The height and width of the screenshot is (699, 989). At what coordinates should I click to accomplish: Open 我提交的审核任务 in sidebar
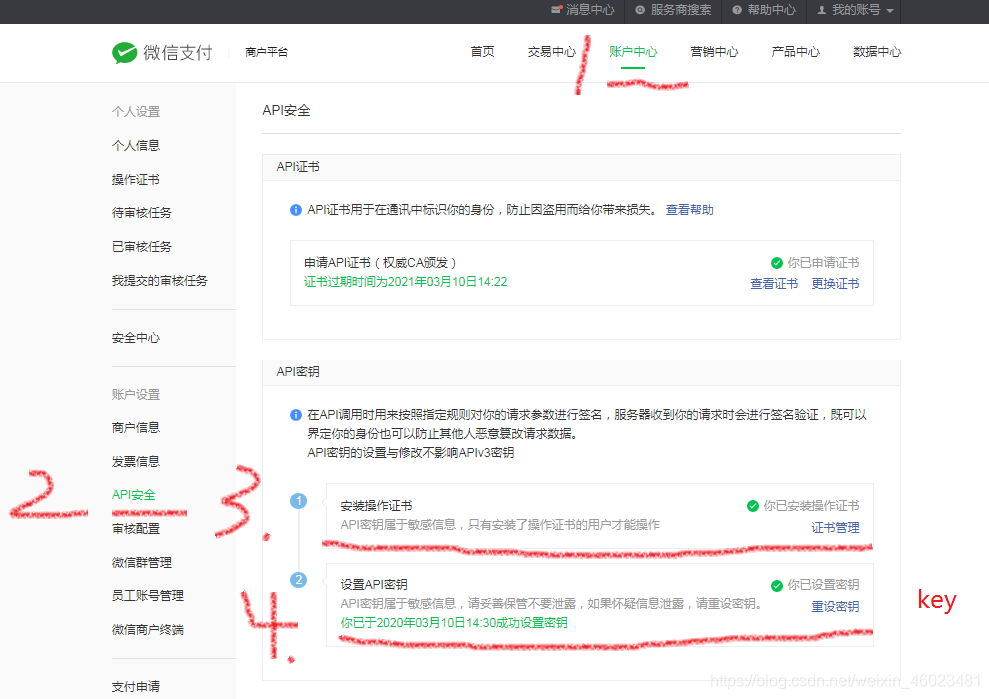[x=160, y=281]
